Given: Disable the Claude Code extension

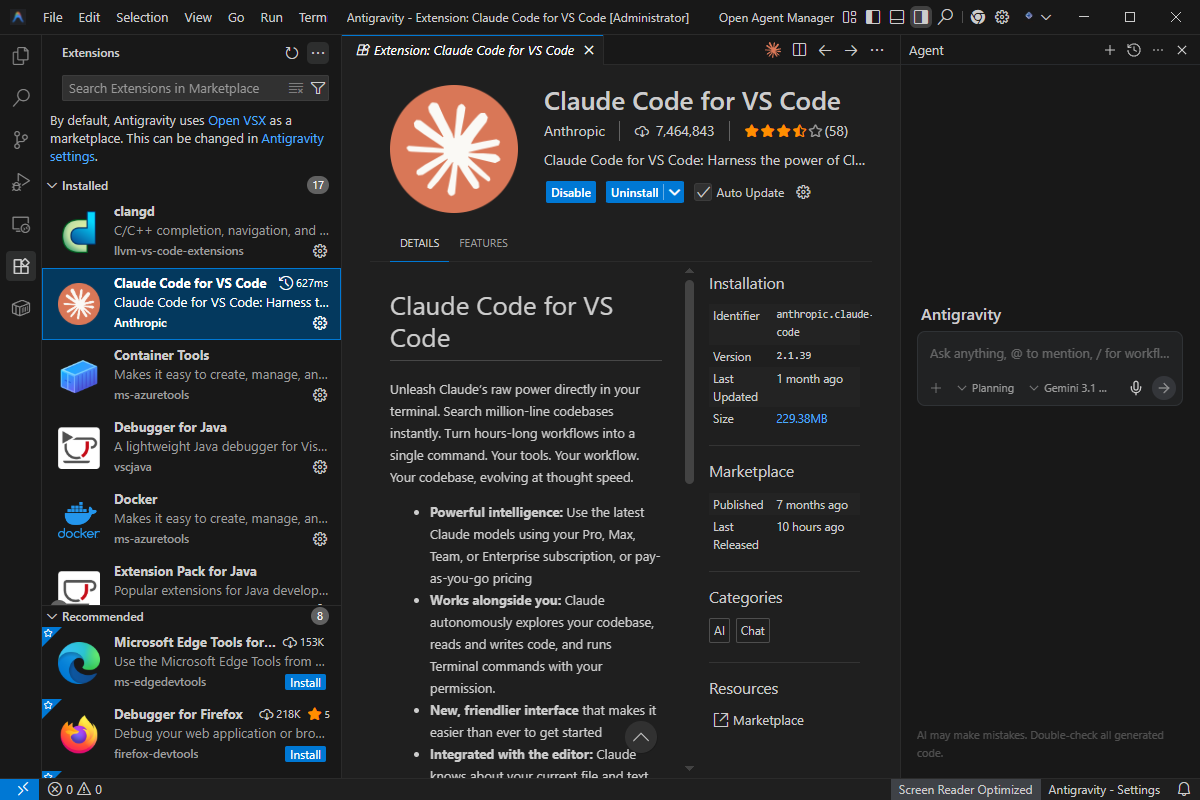Looking at the screenshot, I should tap(571, 192).
